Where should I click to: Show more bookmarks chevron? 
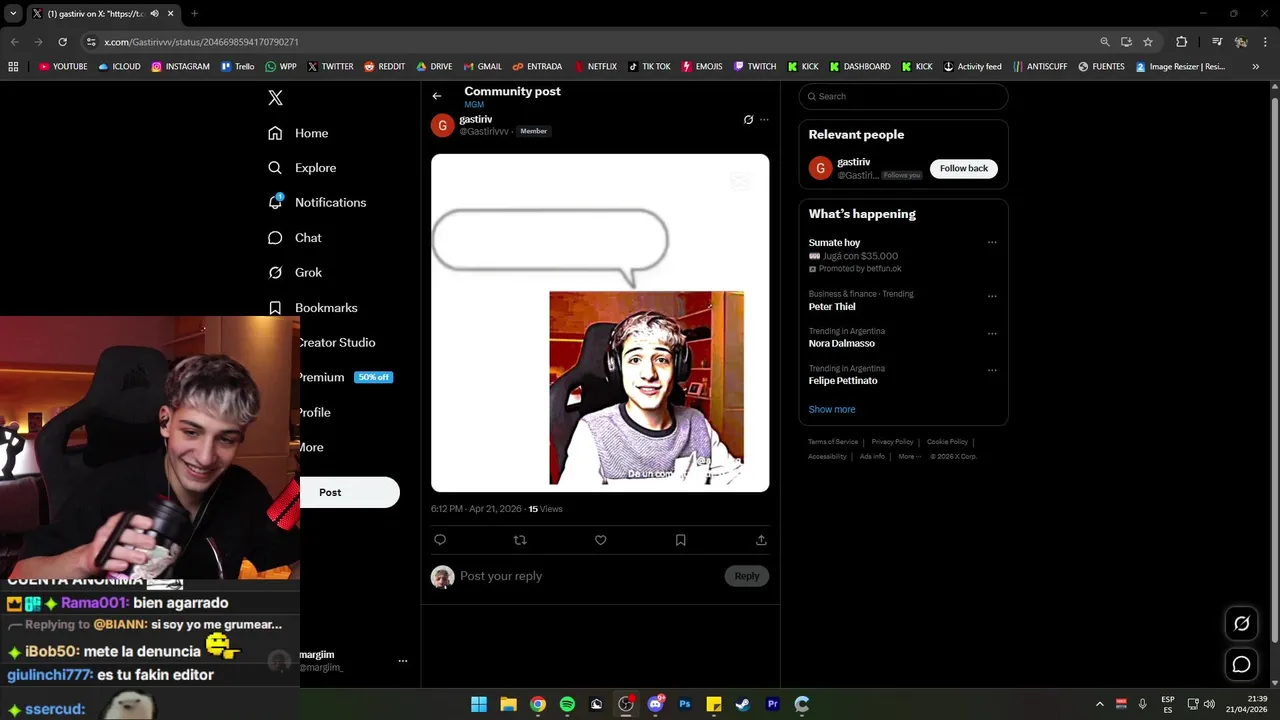1257,67
